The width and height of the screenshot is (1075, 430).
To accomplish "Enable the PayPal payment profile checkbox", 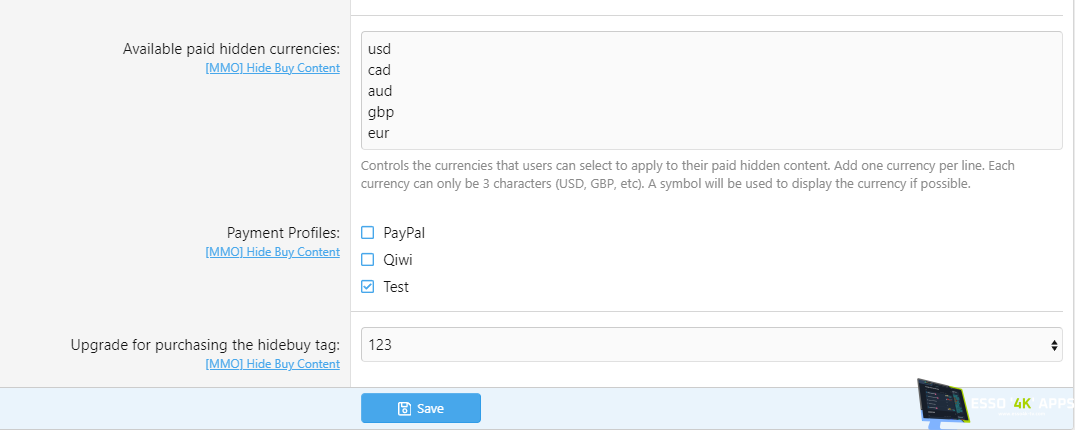I will coord(368,233).
